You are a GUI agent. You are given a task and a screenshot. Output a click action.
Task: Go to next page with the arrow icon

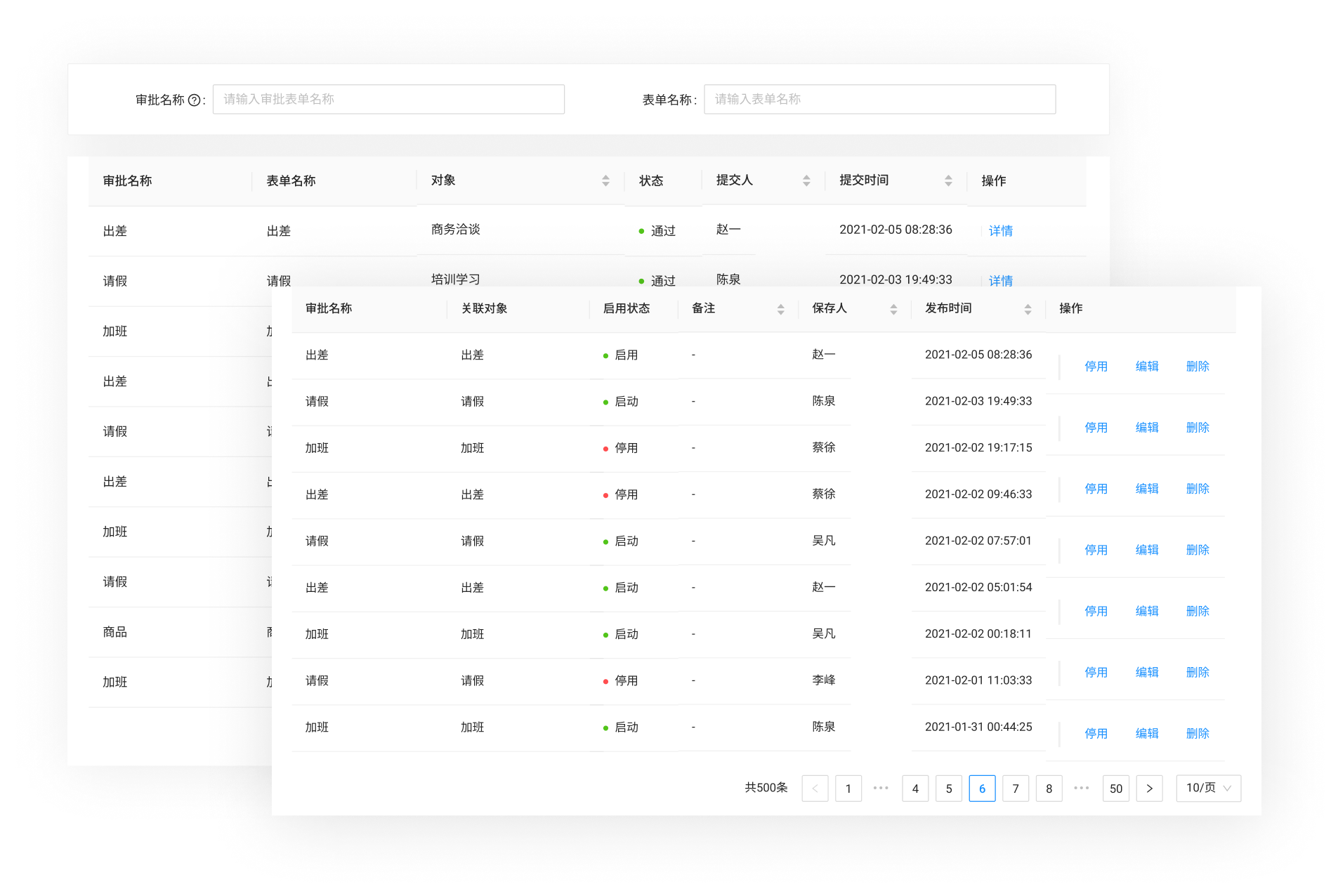1149,788
